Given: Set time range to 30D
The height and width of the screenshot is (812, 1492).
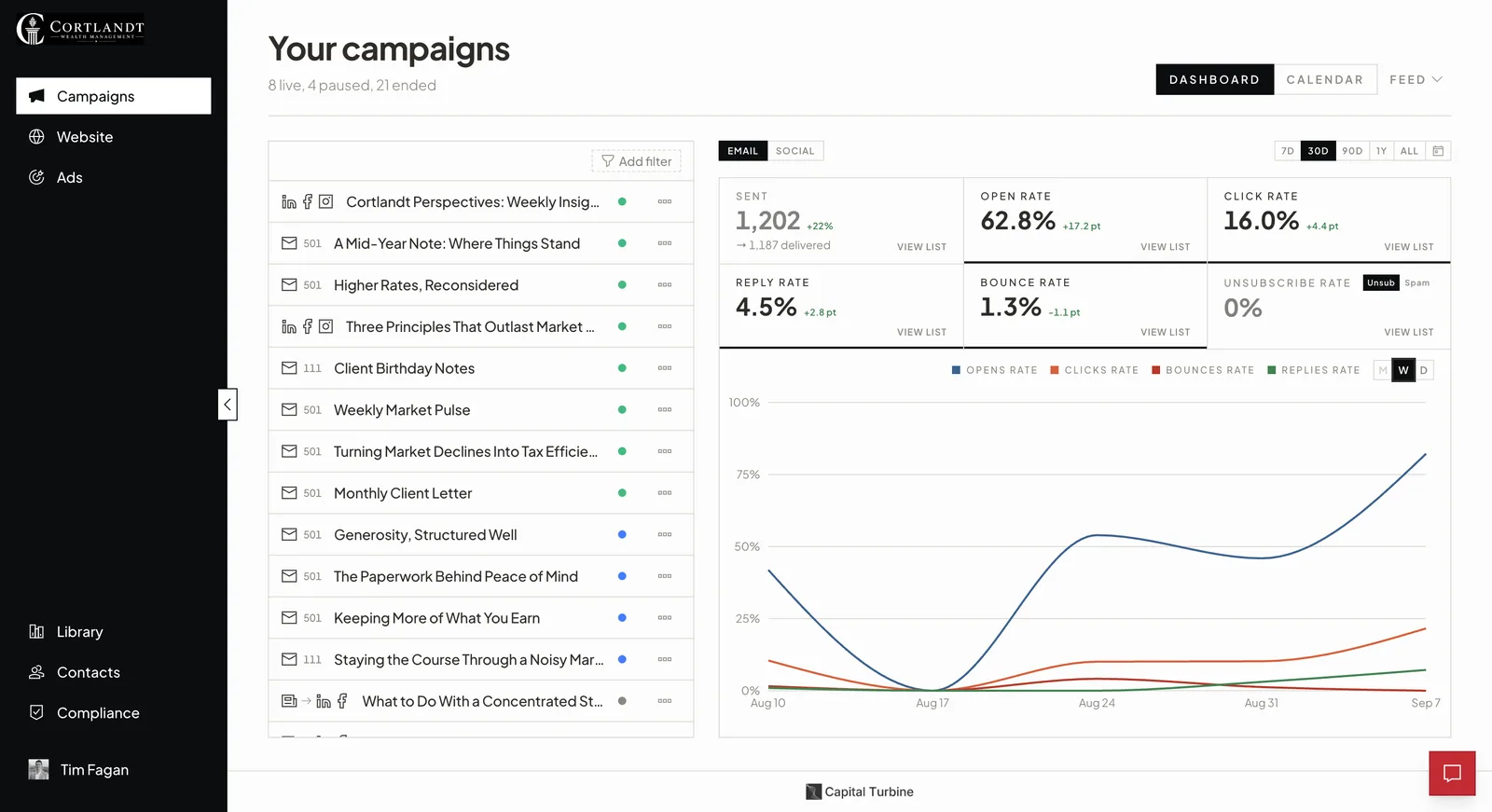Looking at the screenshot, I should click(1318, 151).
